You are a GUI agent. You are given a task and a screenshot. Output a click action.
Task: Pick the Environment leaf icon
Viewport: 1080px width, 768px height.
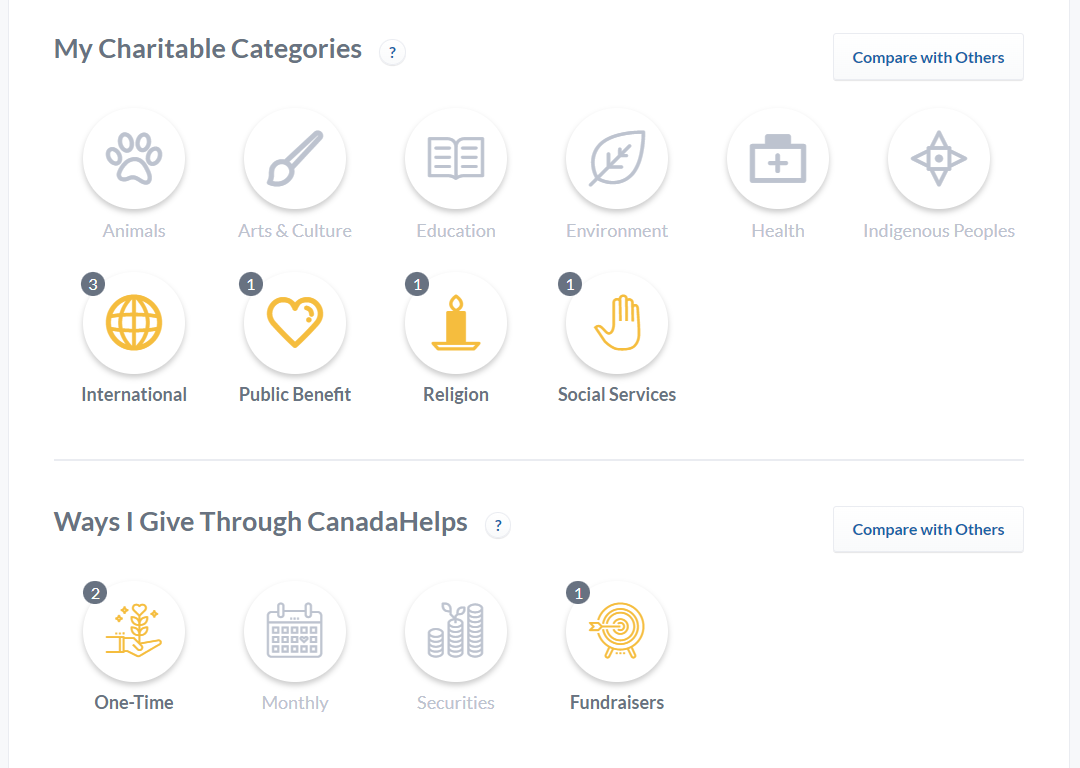[x=617, y=158]
